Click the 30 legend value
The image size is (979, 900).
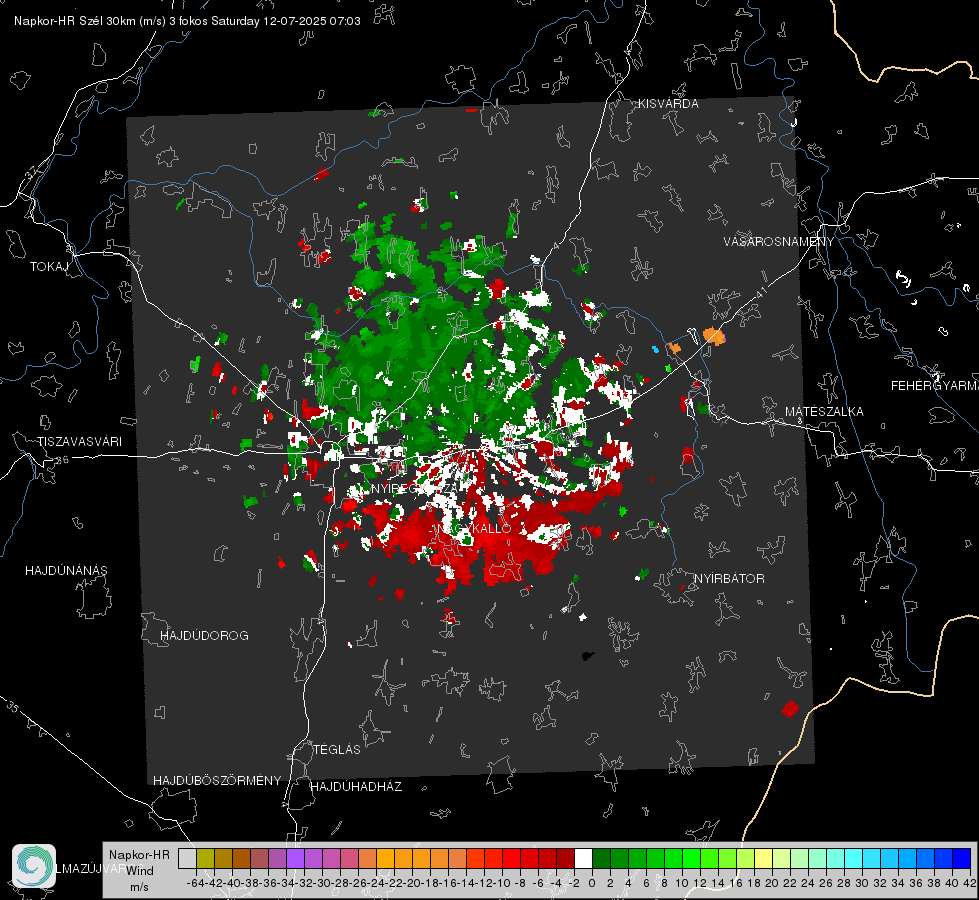(862, 883)
